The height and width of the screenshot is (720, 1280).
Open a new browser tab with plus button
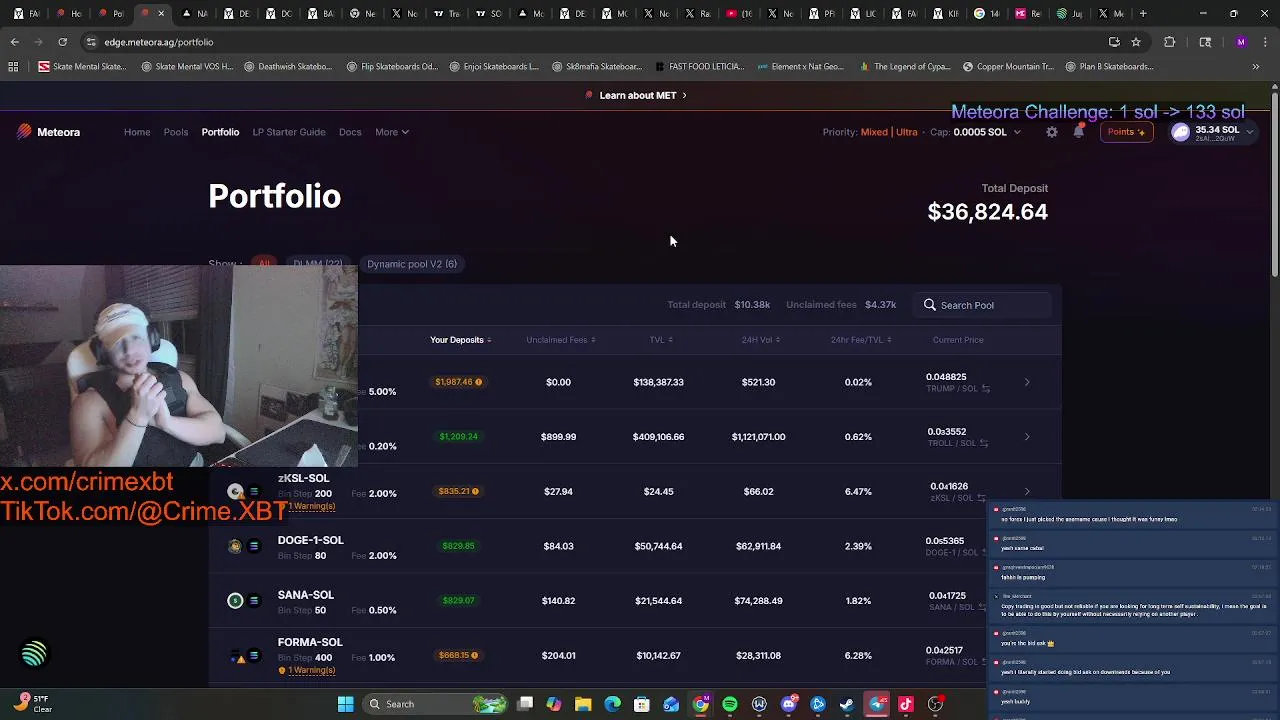[1144, 14]
